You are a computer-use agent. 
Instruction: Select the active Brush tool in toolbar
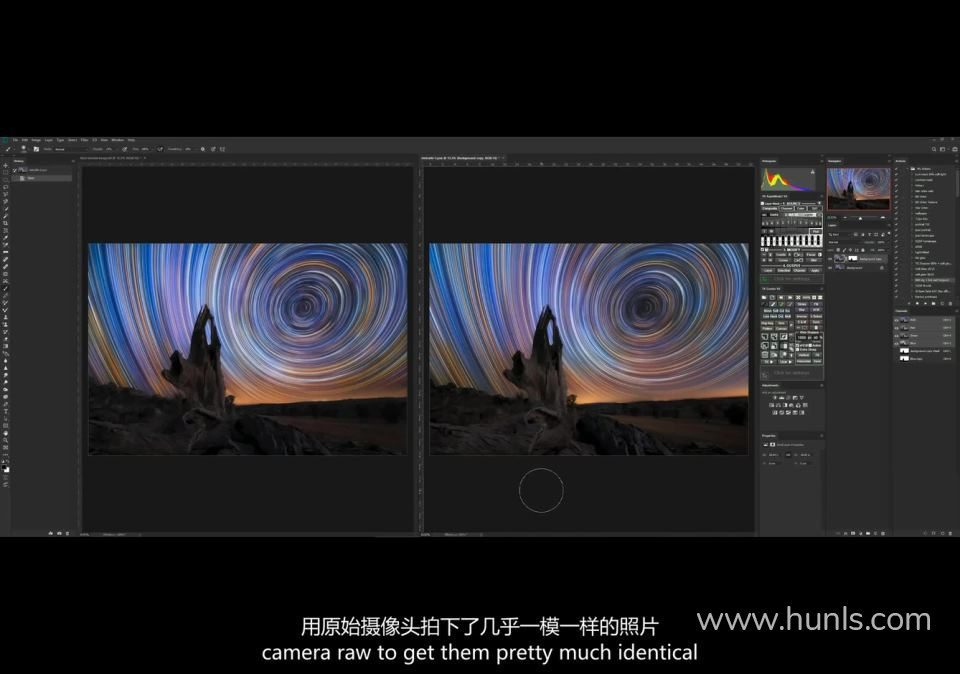(x=6, y=288)
